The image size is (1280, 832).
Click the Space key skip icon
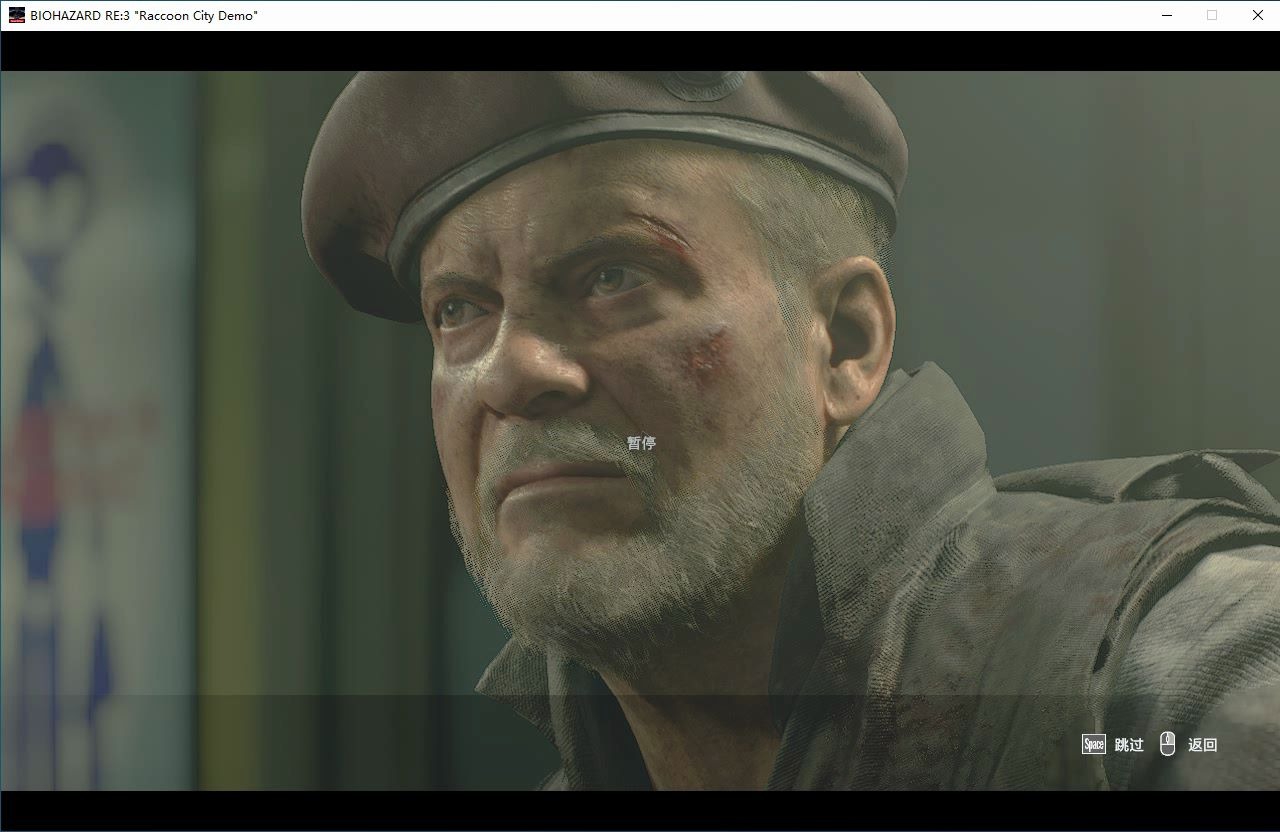click(1094, 744)
